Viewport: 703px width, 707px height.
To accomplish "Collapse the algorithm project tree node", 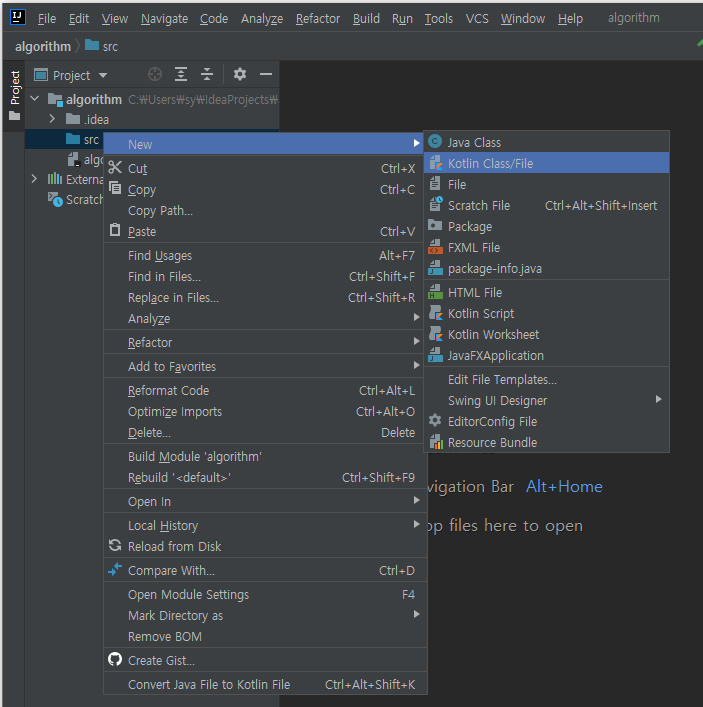I will tap(35, 99).
